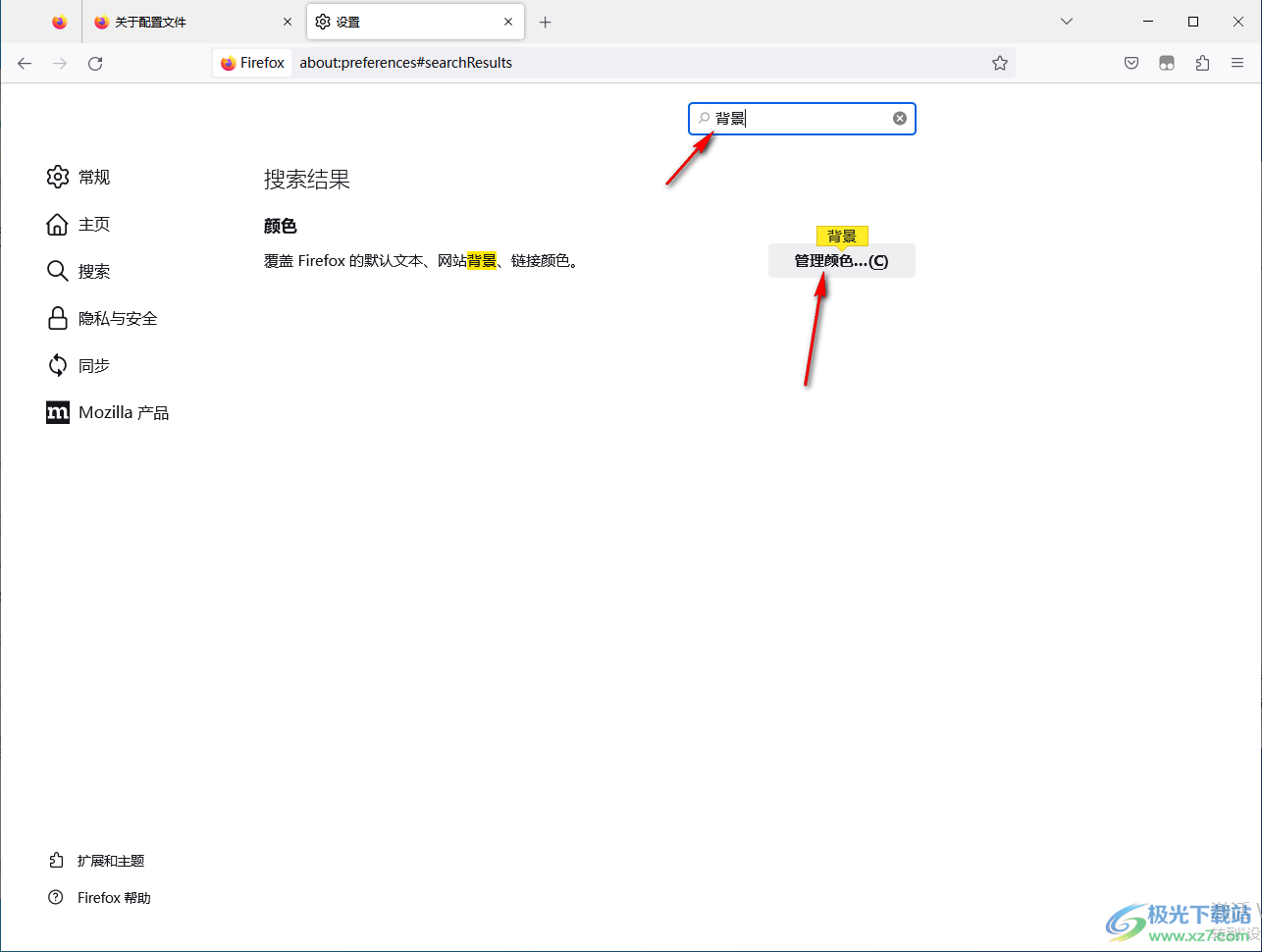Open the extensions puzzle icon
1262x952 pixels.
[1202, 63]
